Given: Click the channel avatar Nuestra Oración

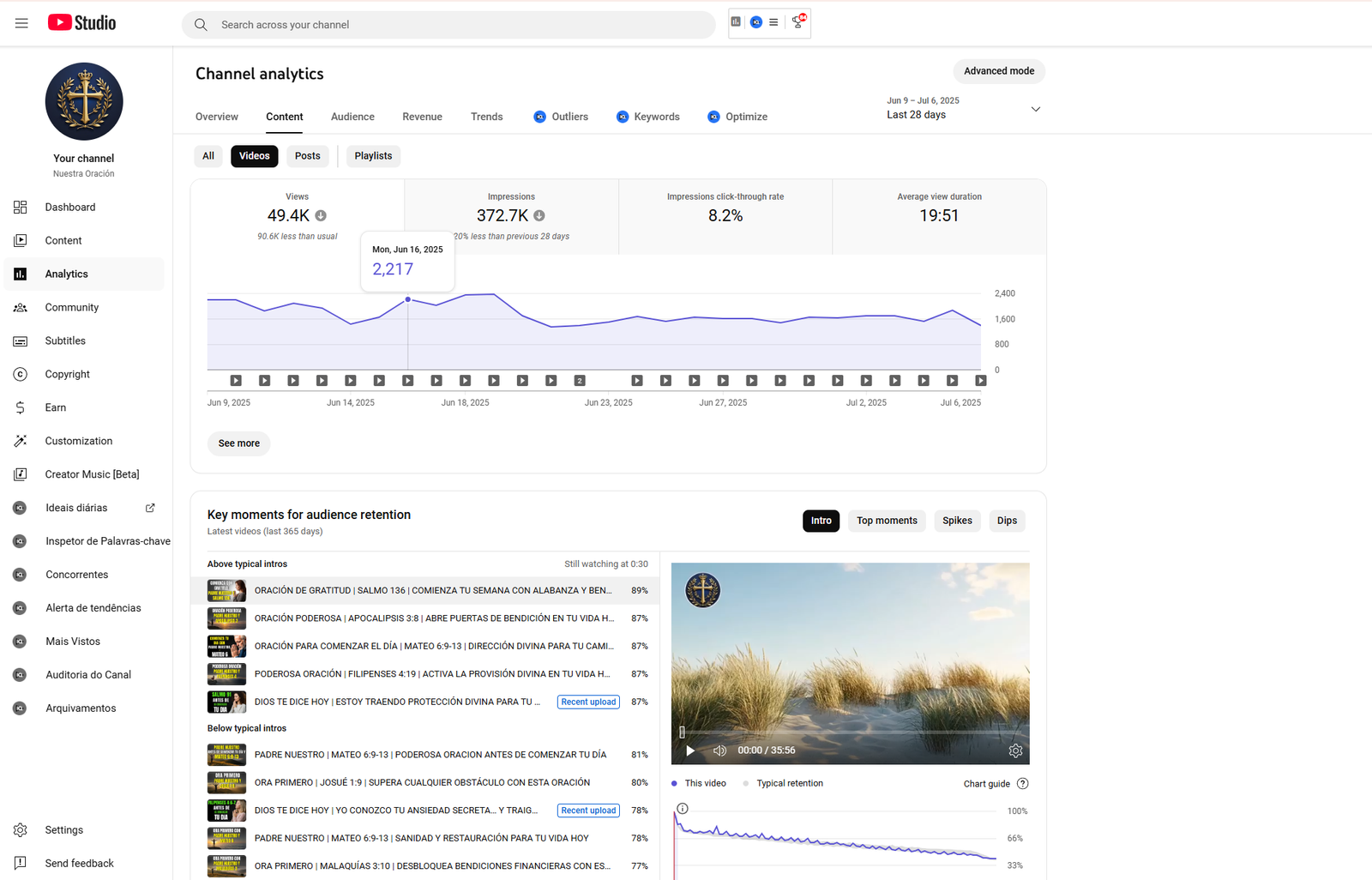Looking at the screenshot, I should (84, 101).
